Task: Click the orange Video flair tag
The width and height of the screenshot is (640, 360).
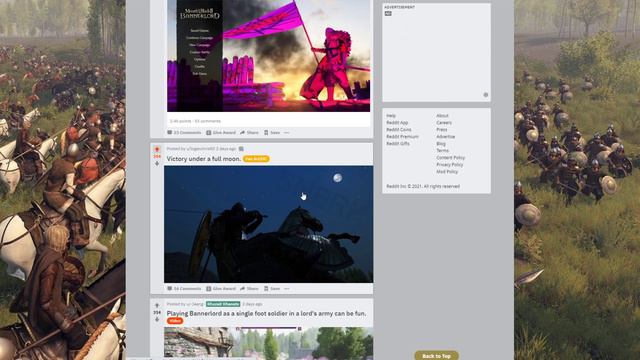Action: [175, 321]
